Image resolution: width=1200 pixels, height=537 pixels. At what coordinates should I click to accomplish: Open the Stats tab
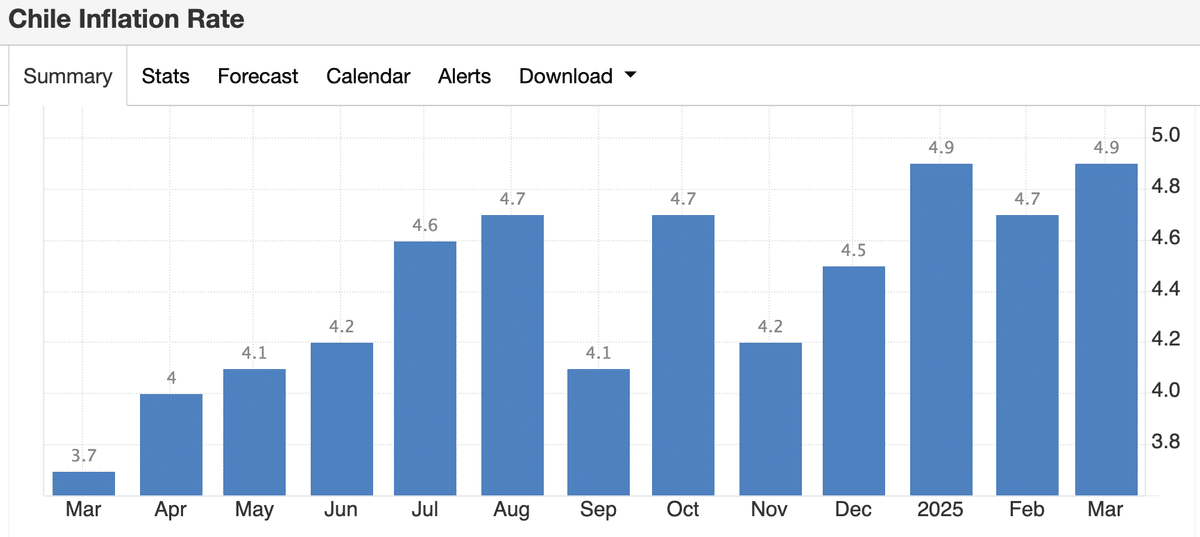click(166, 77)
